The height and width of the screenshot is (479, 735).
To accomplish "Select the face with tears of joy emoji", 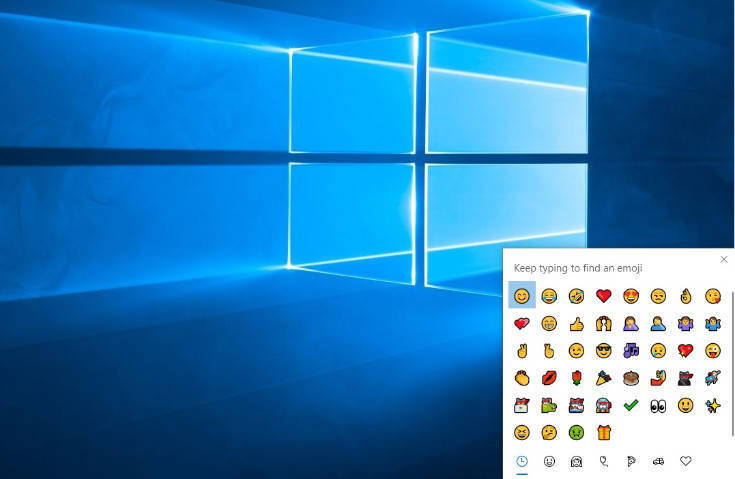I will [549, 296].
